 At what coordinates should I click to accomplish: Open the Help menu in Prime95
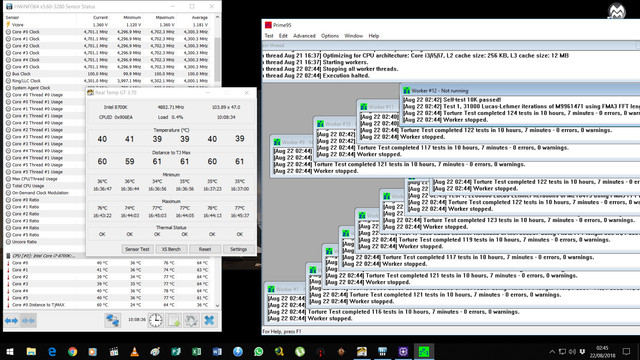point(374,36)
